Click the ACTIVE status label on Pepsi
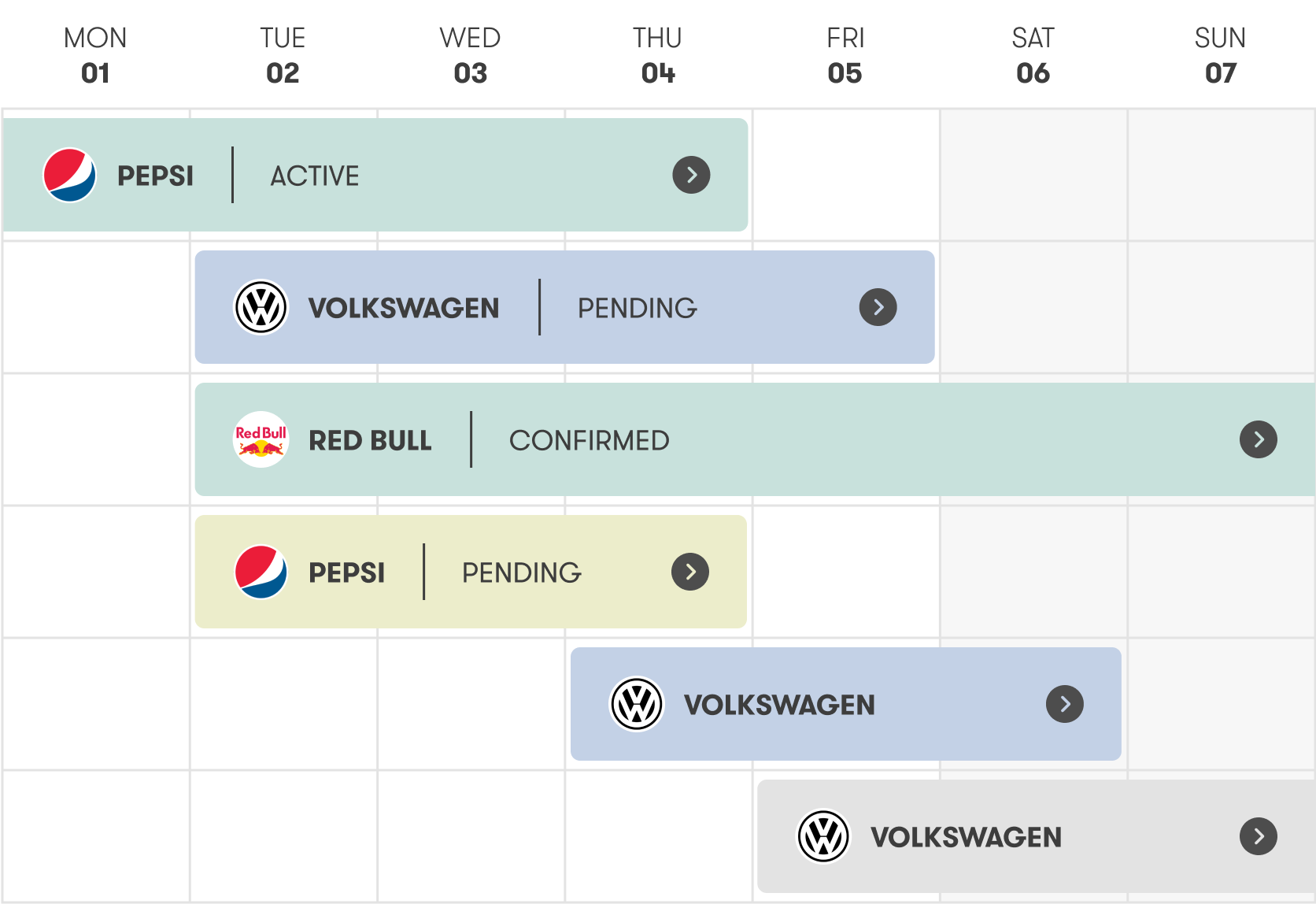The width and height of the screenshot is (1316, 904). pyautogui.click(x=315, y=176)
